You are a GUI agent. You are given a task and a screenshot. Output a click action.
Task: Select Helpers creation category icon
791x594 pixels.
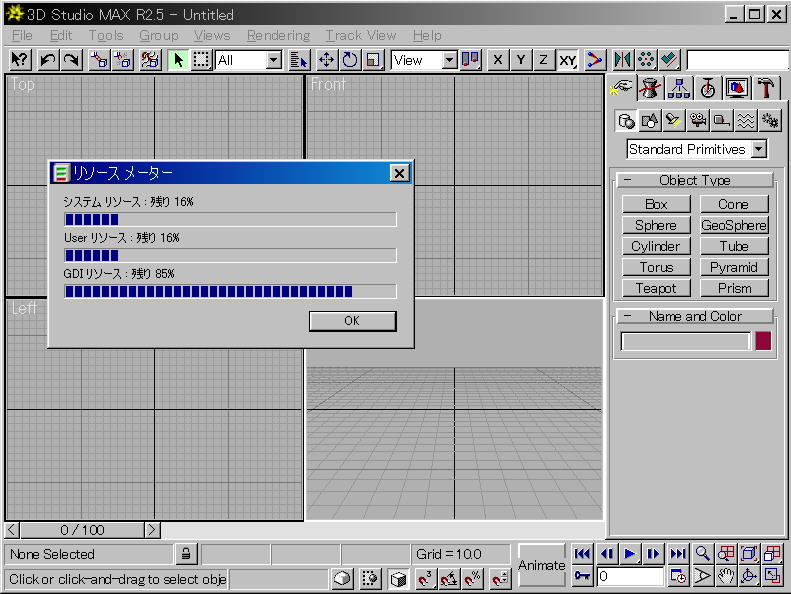tap(722, 121)
